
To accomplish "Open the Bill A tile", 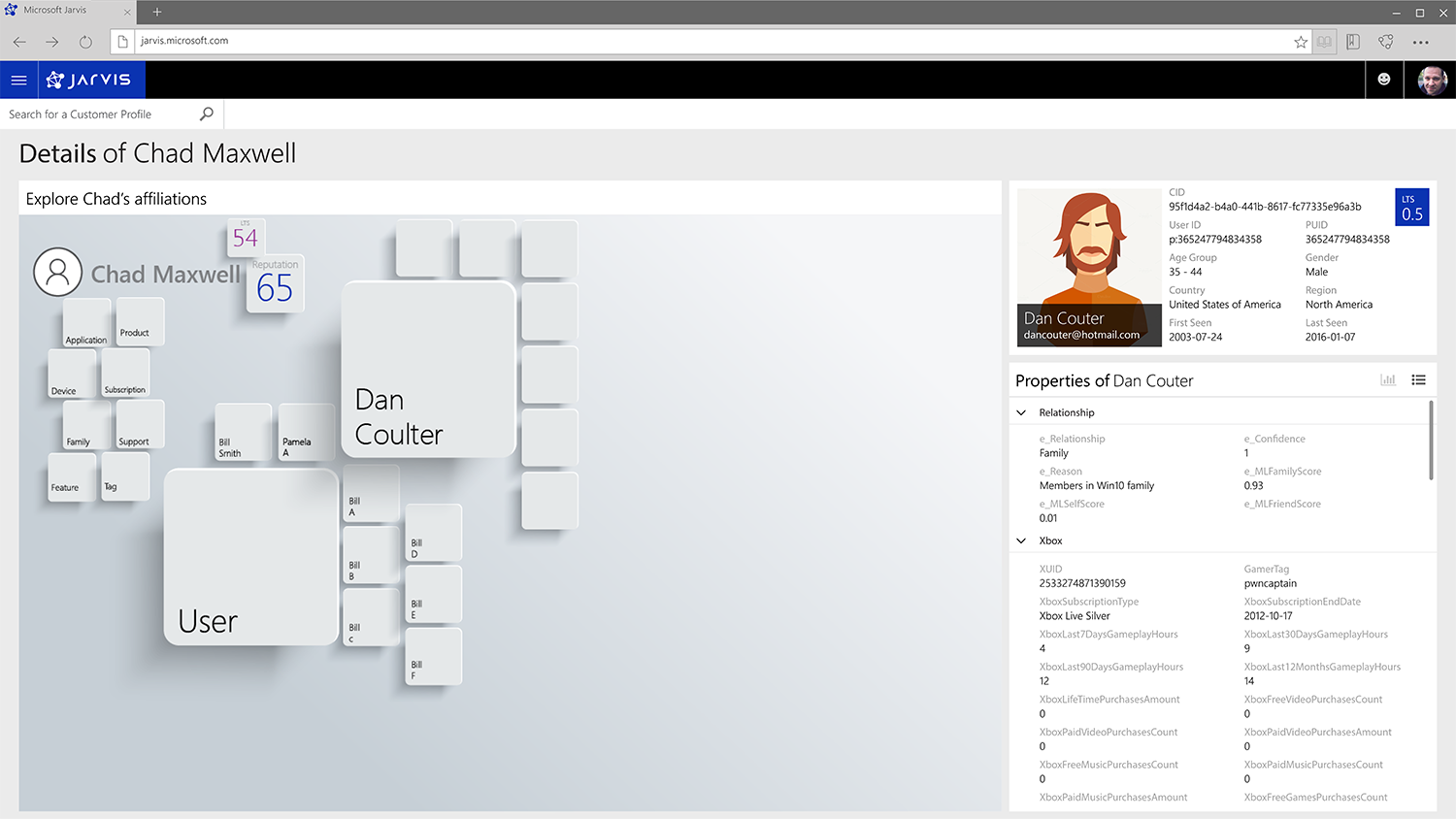I will [x=371, y=493].
